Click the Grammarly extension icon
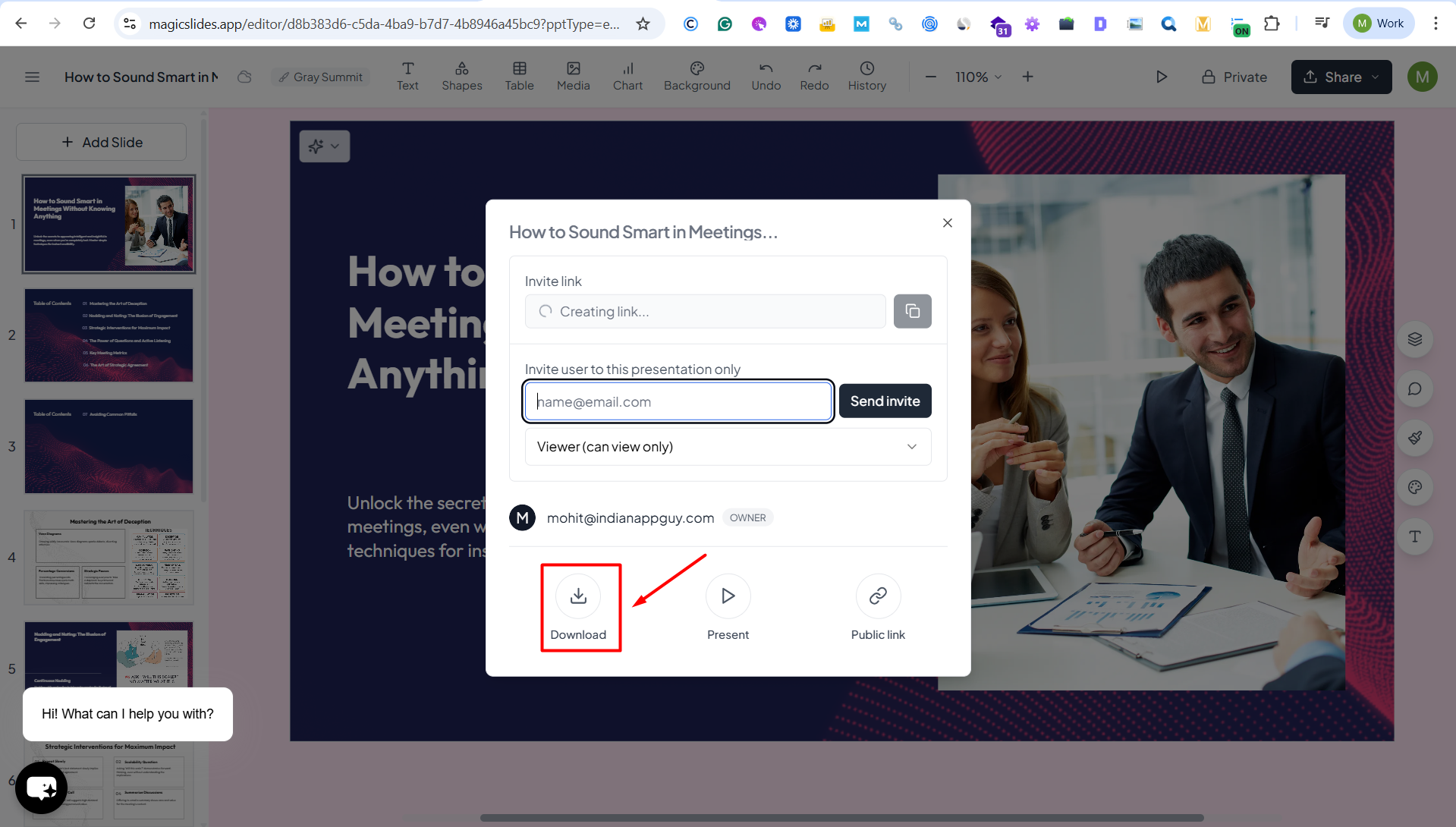This screenshot has width=1456, height=827. [725, 24]
